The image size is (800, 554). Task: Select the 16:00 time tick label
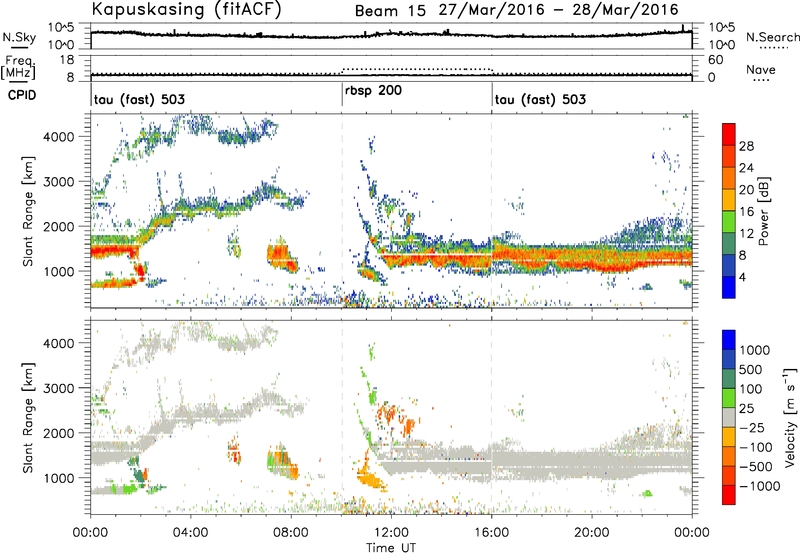coord(491,533)
